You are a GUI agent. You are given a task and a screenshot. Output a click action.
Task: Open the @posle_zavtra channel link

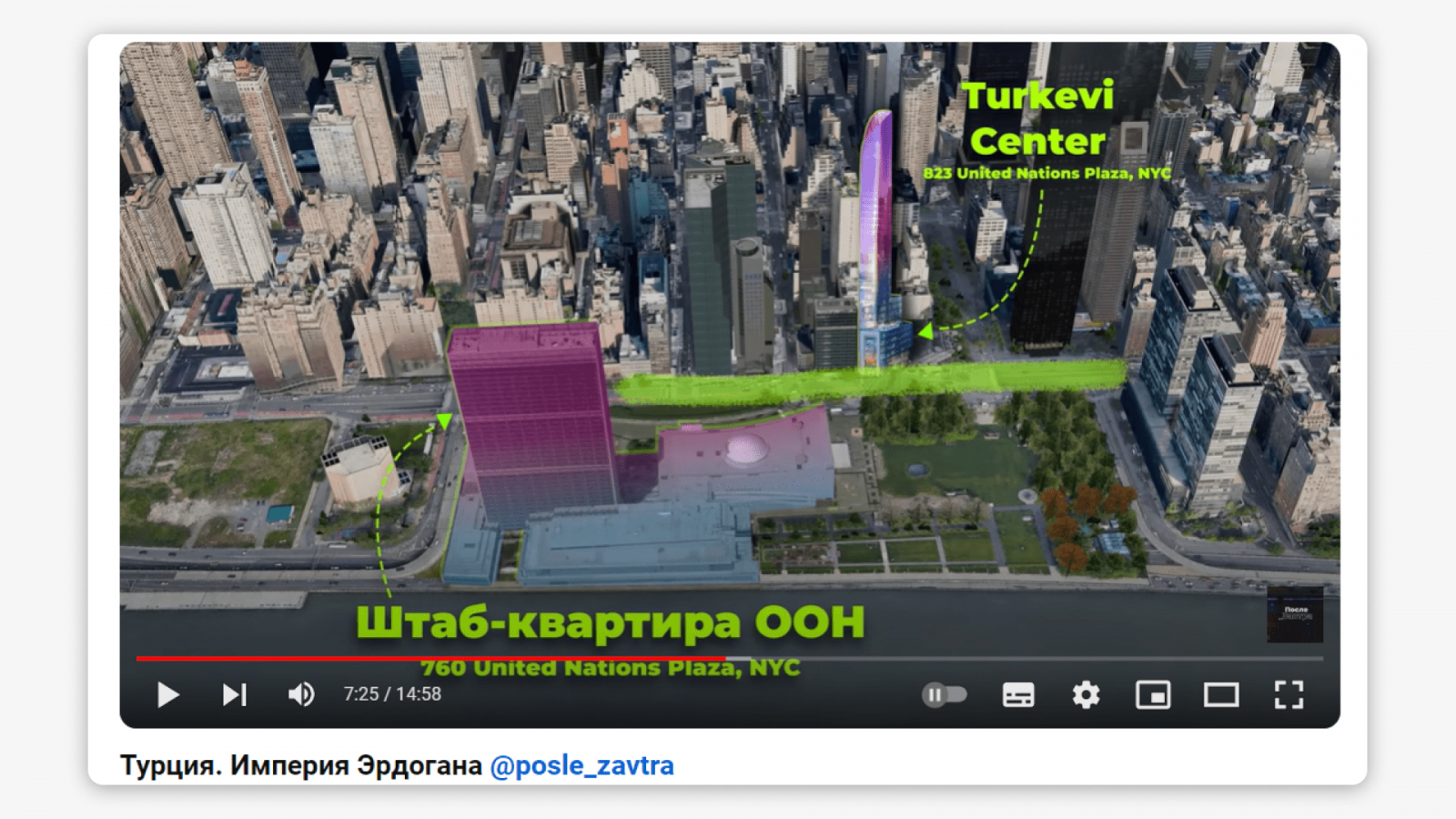(582, 766)
